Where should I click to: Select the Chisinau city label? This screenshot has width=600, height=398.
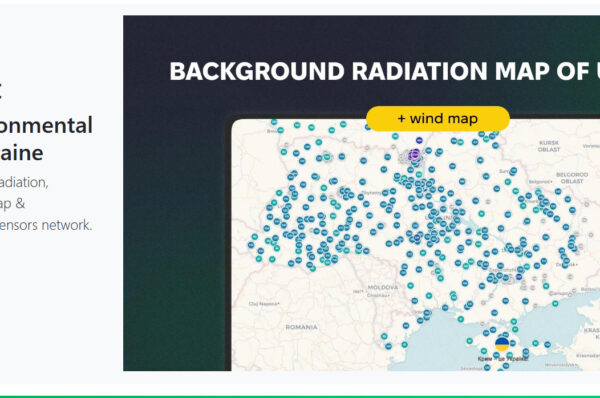(378, 295)
